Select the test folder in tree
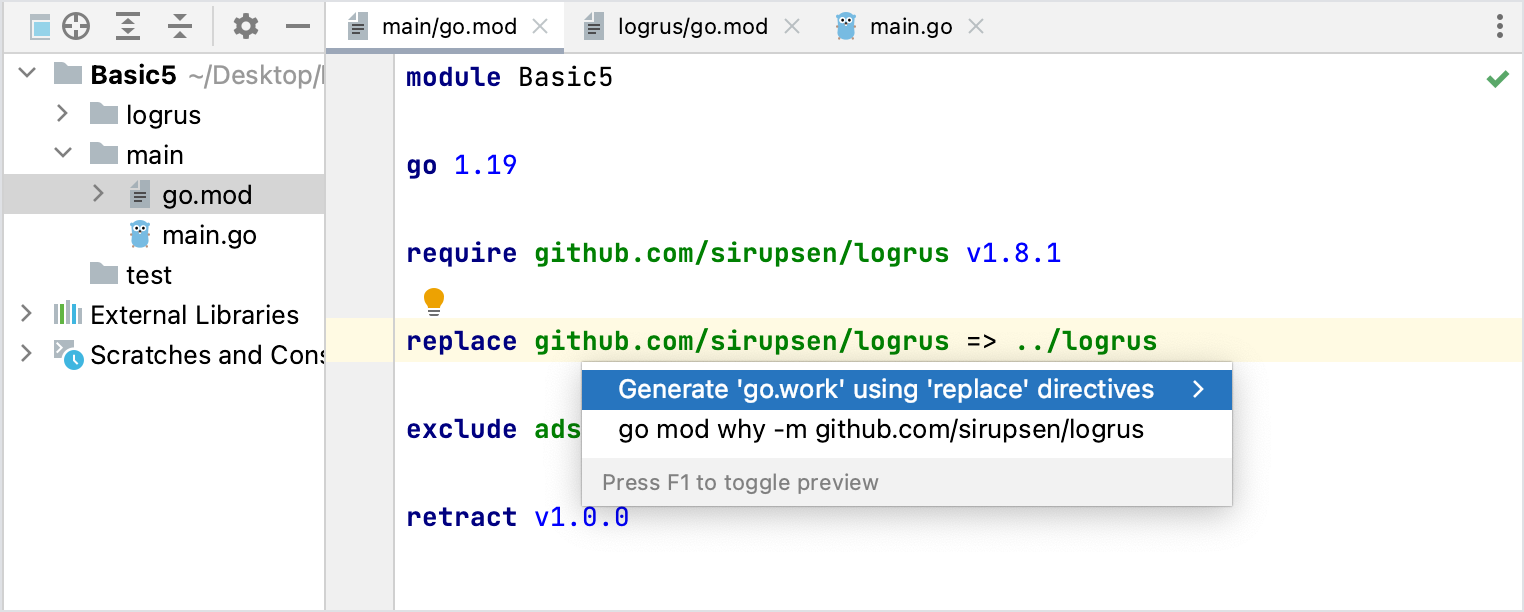The width and height of the screenshot is (1524, 612). point(148,275)
